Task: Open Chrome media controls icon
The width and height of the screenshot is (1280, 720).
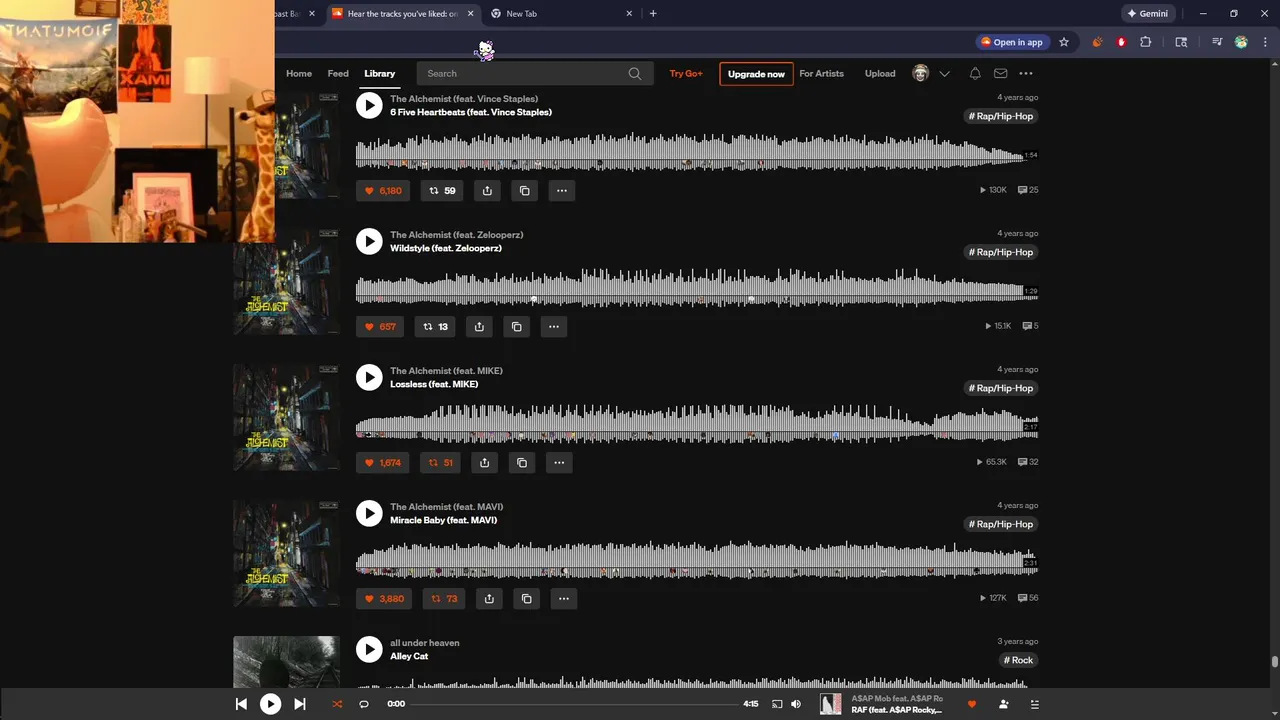Action: tap(1217, 42)
